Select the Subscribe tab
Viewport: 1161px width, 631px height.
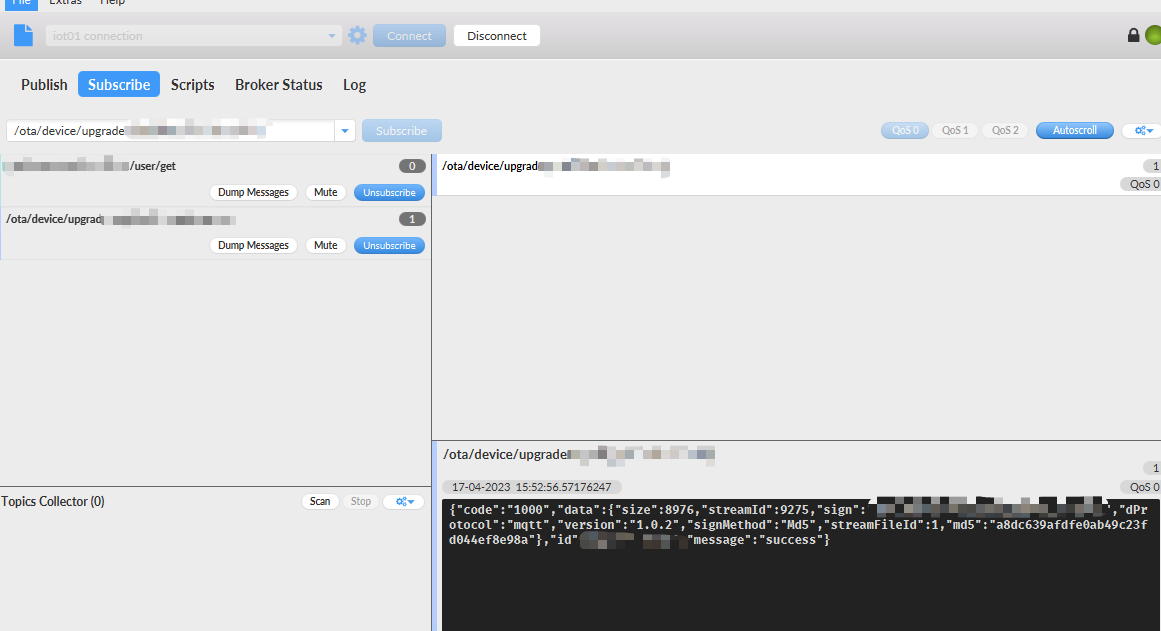118,84
